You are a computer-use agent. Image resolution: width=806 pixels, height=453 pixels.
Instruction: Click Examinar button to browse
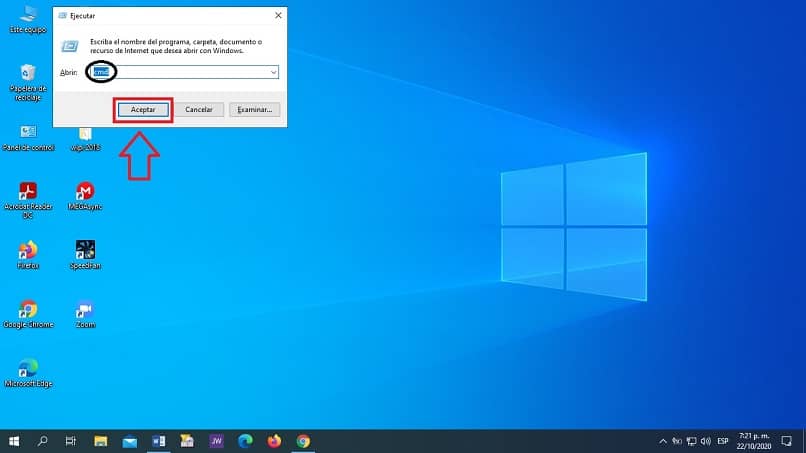tap(254, 110)
